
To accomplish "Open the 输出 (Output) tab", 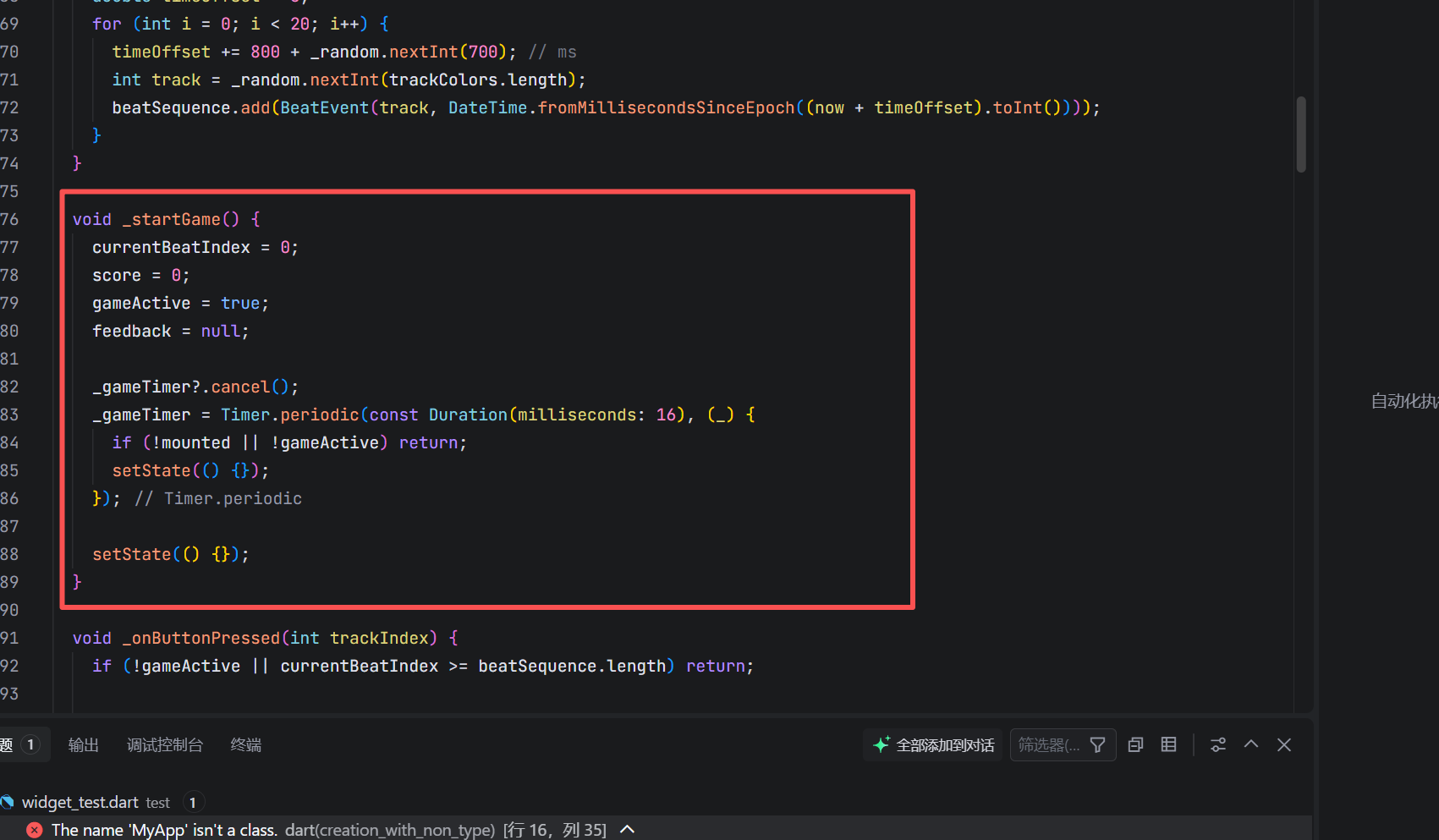I will click(83, 745).
